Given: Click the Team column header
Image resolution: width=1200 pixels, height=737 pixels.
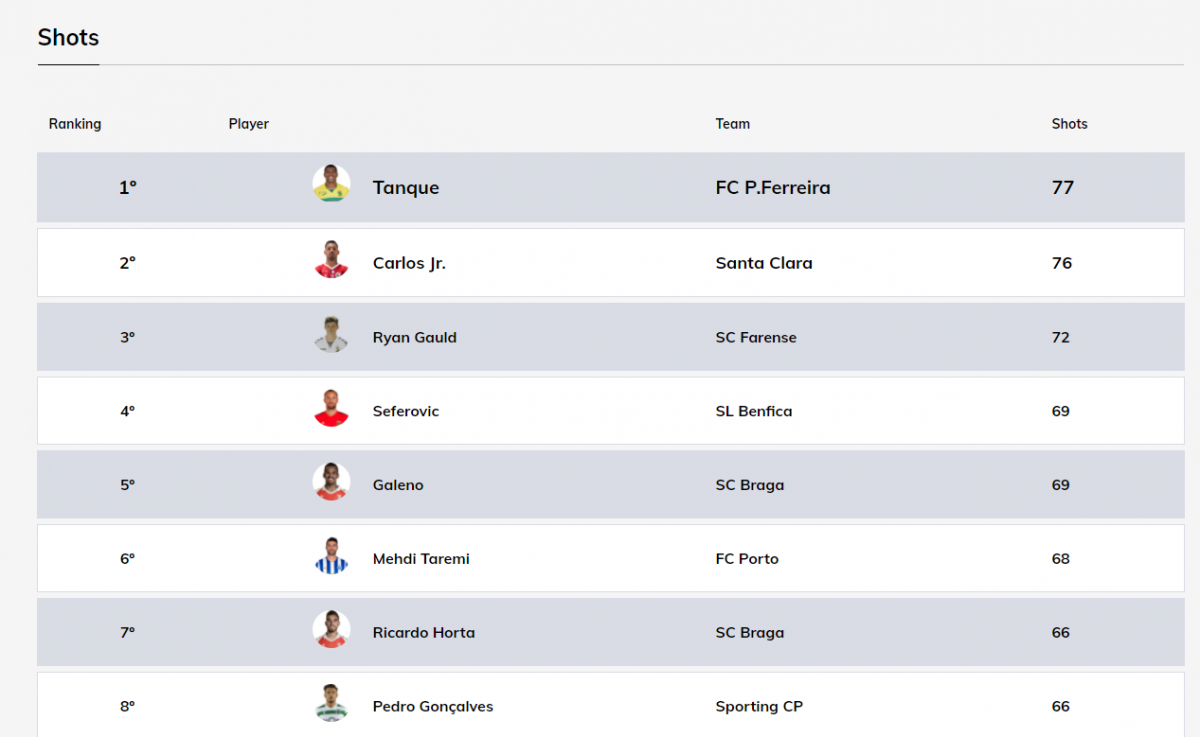Looking at the screenshot, I should coord(733,124).
